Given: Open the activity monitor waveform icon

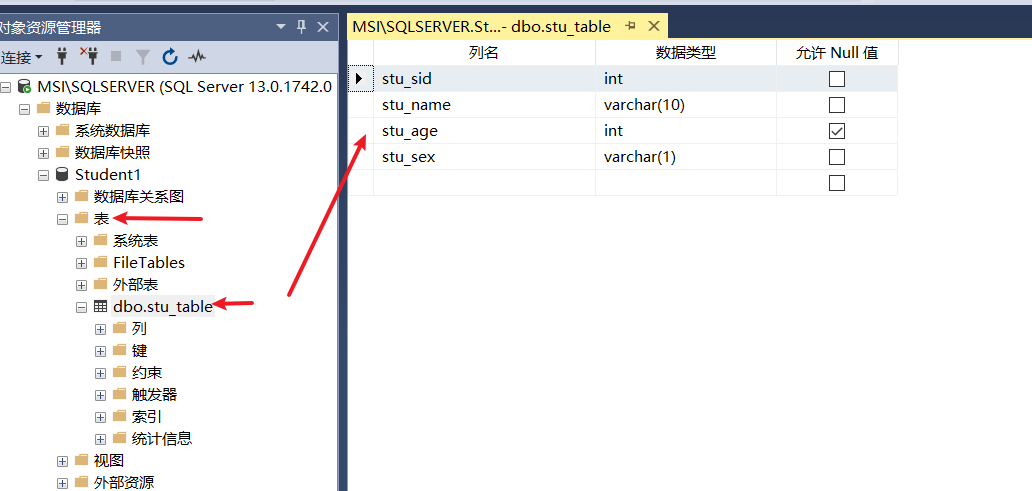Looking at the screenshot, I should 197,57.
